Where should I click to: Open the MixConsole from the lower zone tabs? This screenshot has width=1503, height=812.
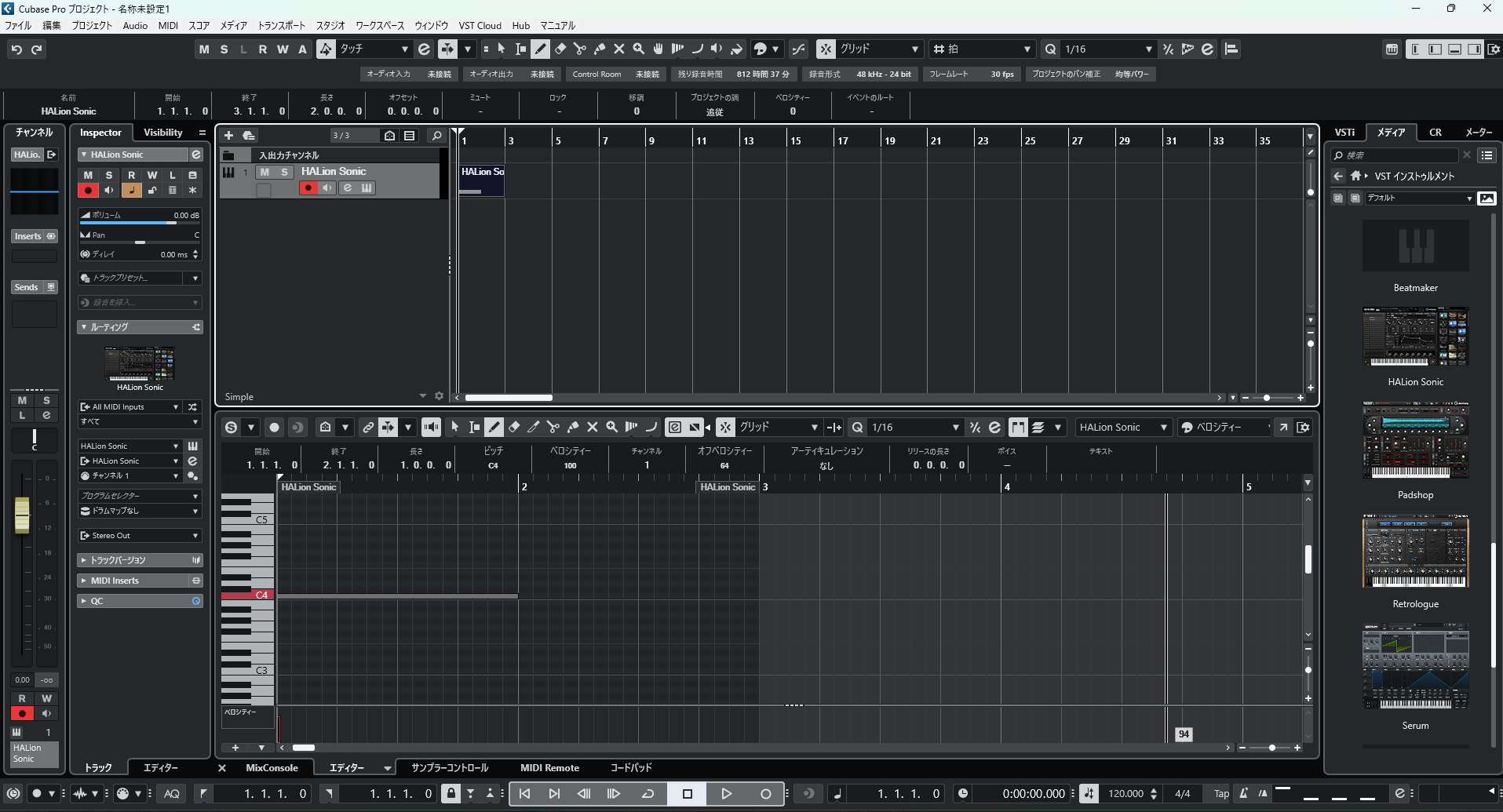click(x=272, y=767)
